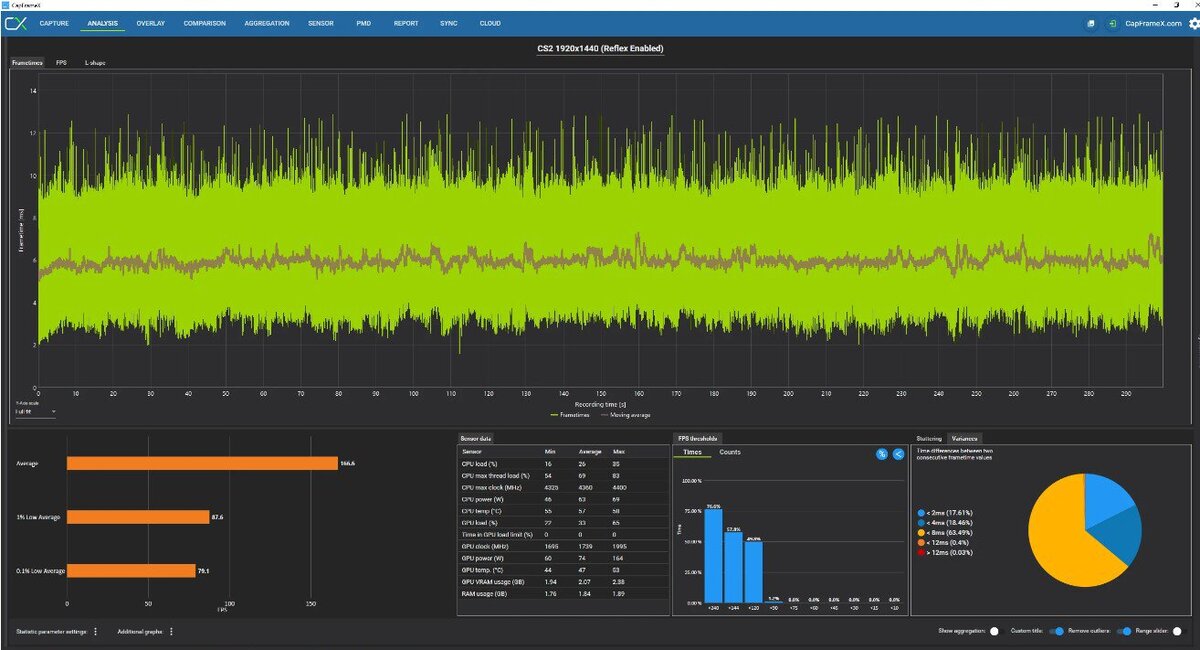Click the 0.1% Low Average bar
Image resolution: width=1200 pixels, height=650 pixels.
pyautogui.click(x=131, y=571)
